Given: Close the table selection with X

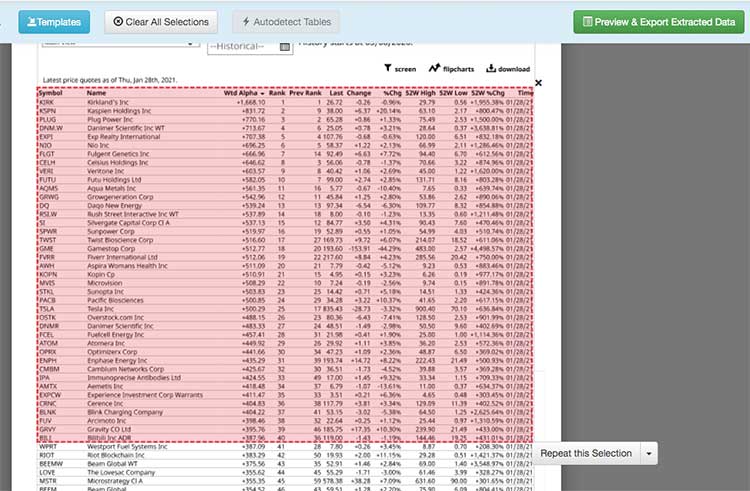Looking at the screenshot, I should [x=539, y=84].
